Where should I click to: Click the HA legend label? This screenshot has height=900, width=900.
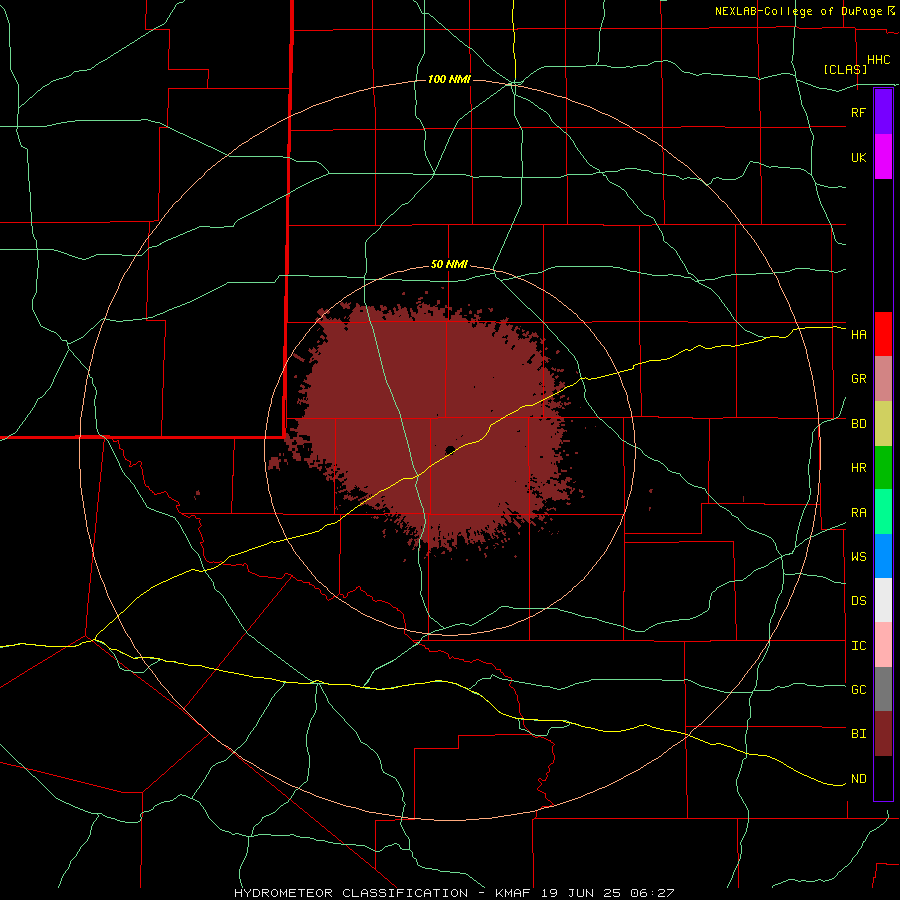(858, 334)
